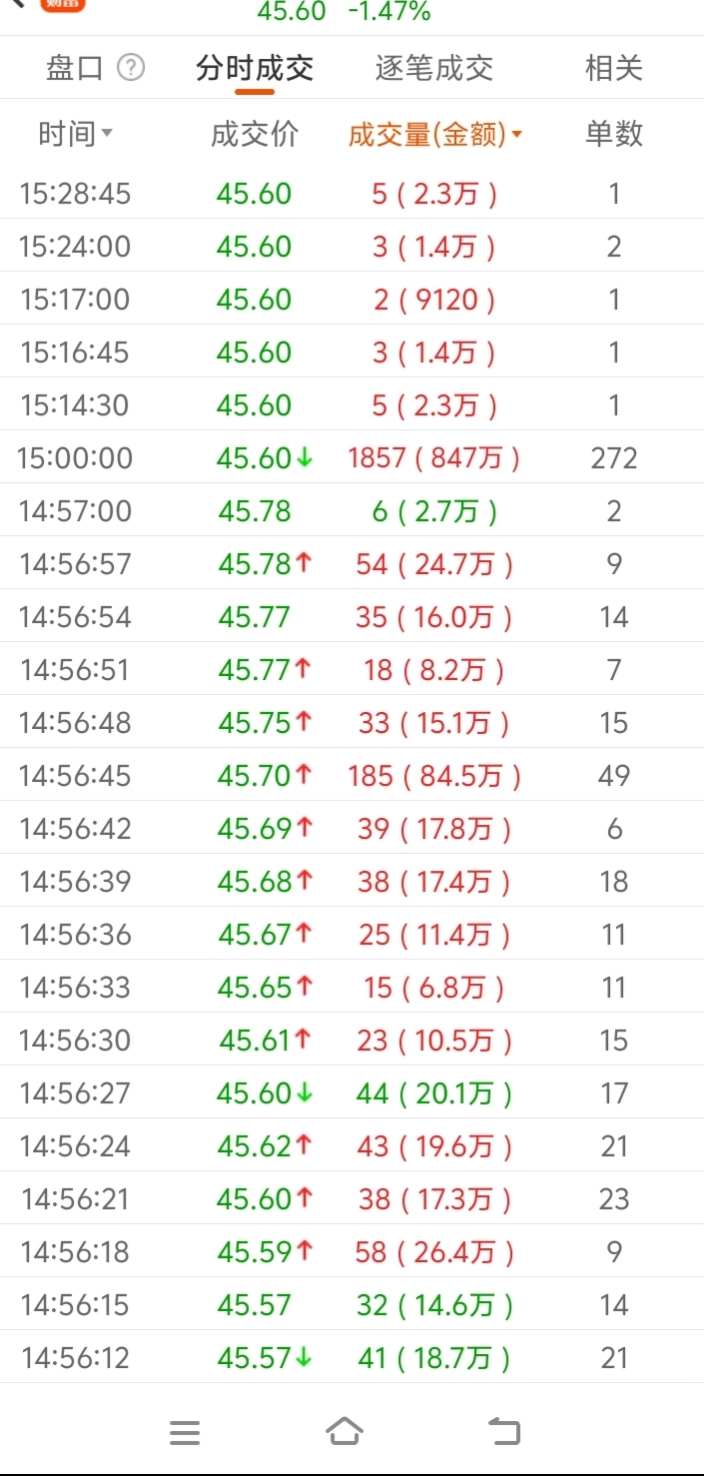Open the 逐笔成交 tab
Viewport: 704px width, 1476px height.
point(434,68)
